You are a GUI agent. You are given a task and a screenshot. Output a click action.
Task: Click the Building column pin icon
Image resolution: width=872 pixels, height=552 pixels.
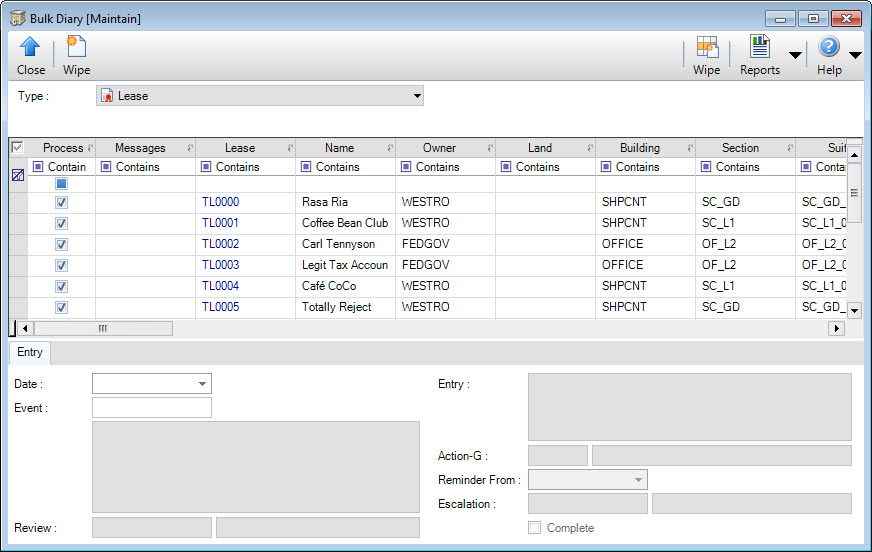pyautogui.click(x=690, y=148)
